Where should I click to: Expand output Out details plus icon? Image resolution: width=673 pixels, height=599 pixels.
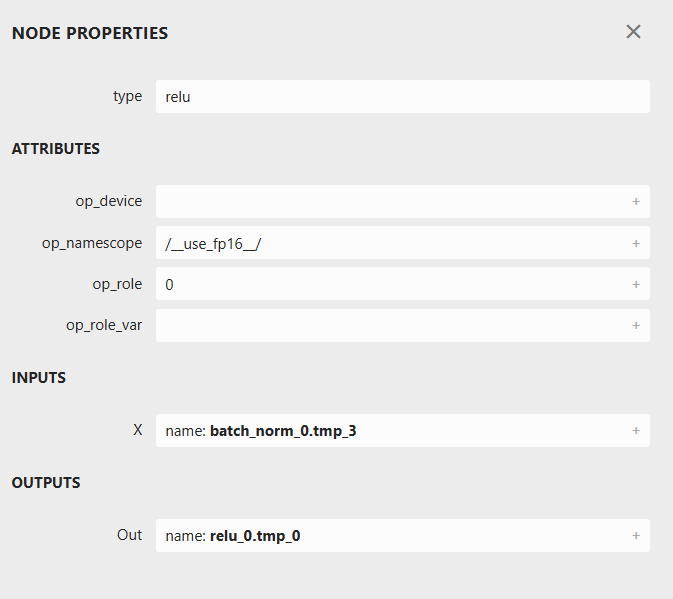[636, 535]
